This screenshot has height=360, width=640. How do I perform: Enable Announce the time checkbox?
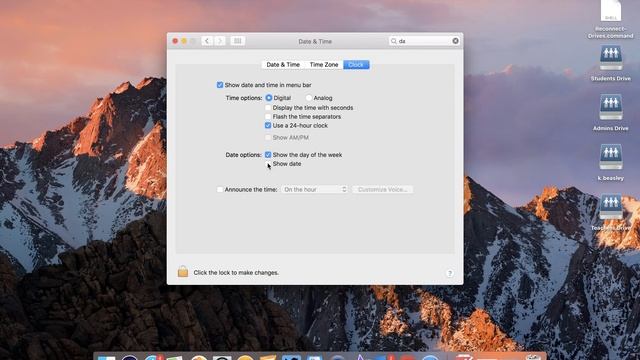(220, 189)
